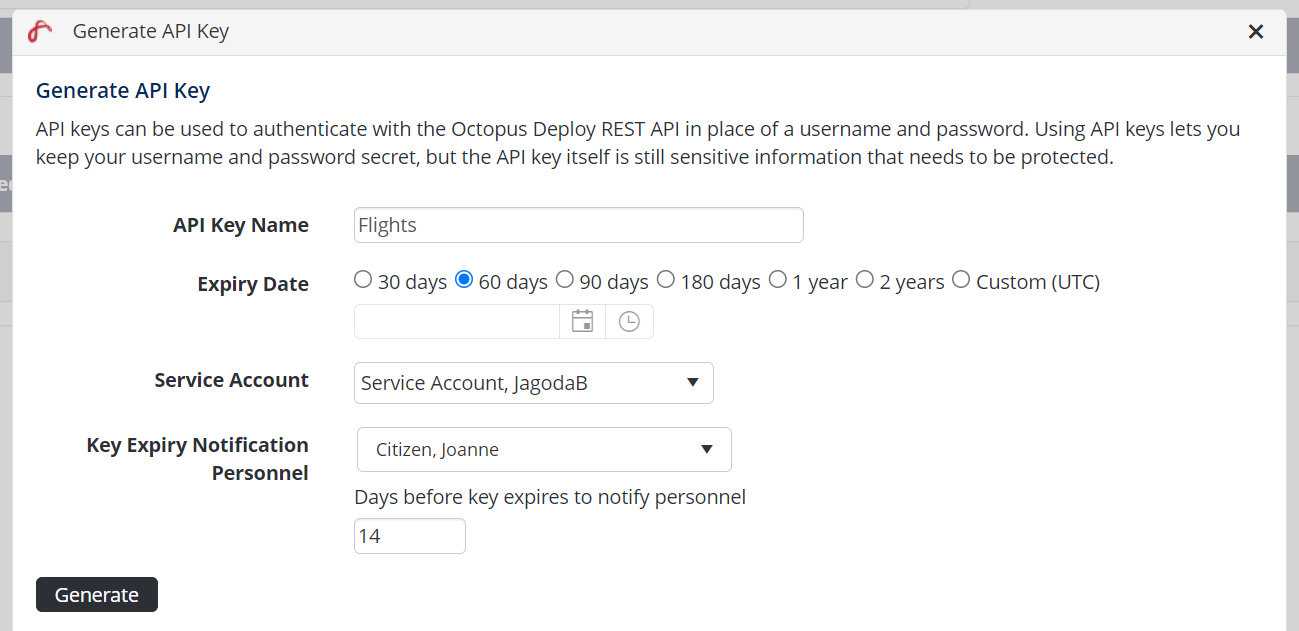The height and width of the screenshot is (631, 1299).
Task: Click the API Key Name field
Action: [578, 225]
